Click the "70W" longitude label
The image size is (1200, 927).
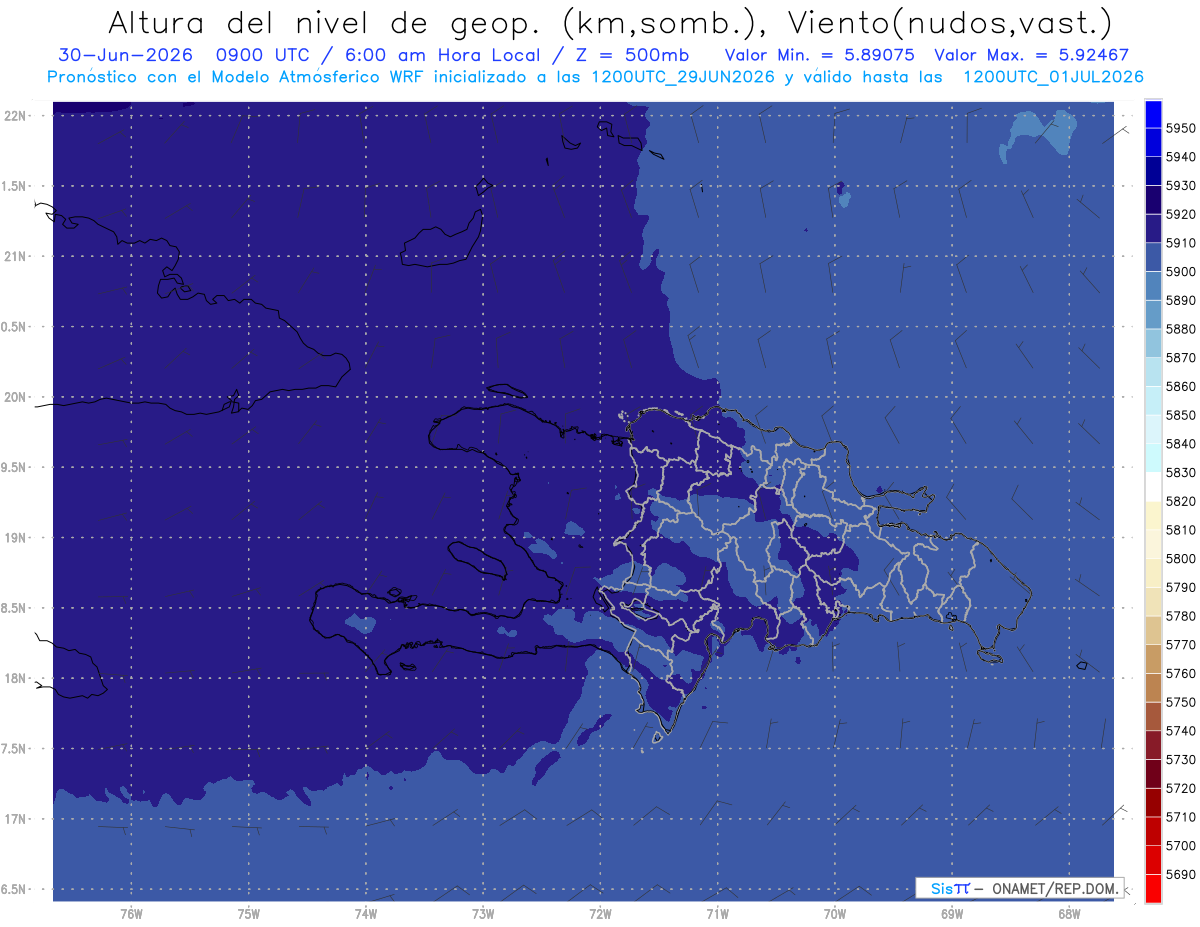coord(835,914)
